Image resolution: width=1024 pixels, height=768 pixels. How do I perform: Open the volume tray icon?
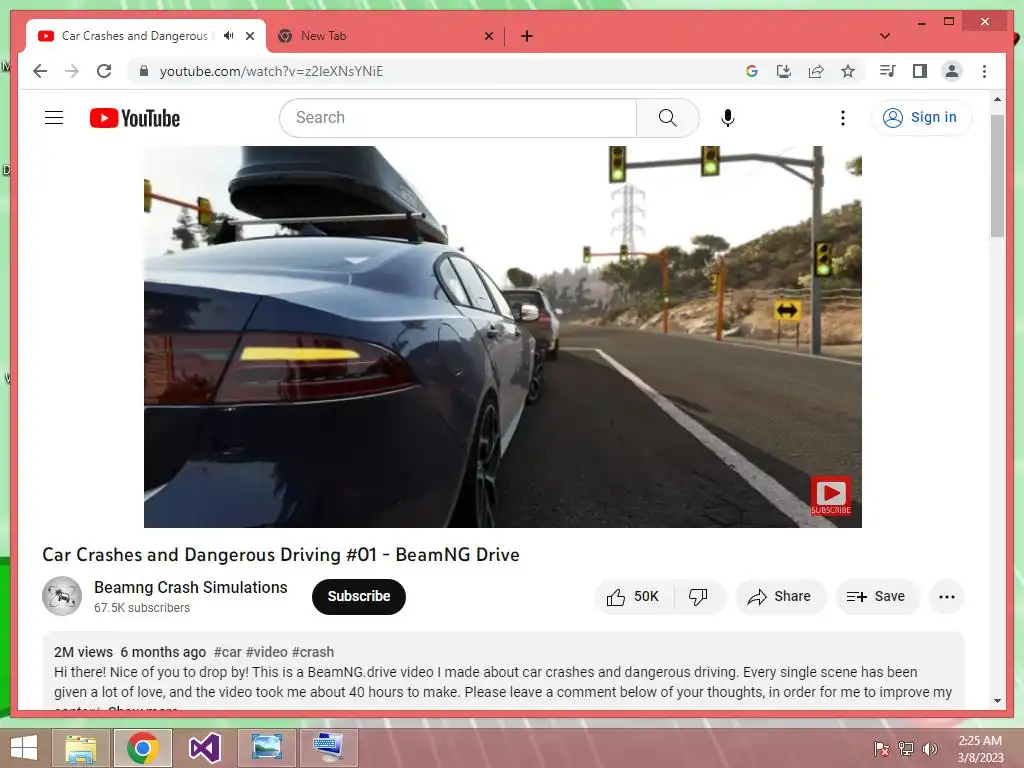(x=930, y=748)
